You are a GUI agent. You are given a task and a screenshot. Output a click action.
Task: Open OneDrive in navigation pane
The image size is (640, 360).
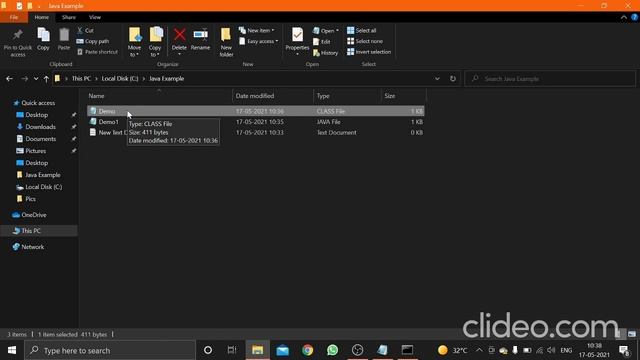tap(33, 215)
